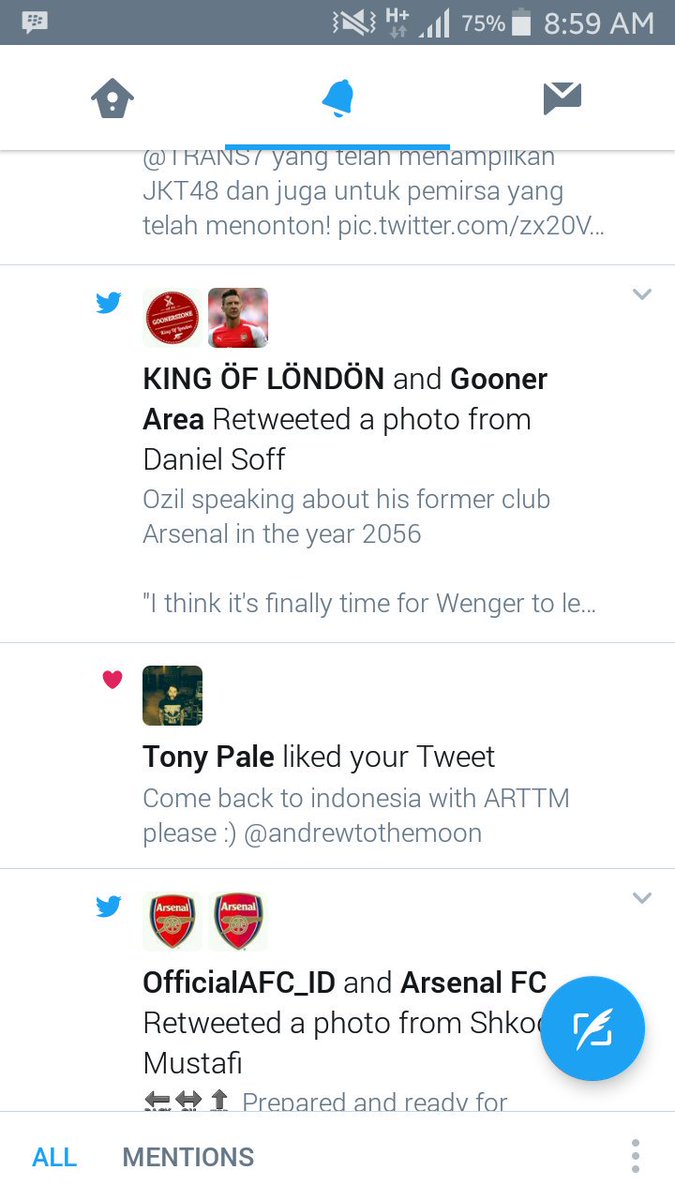Open the Home timeline tab icon

(x=112, y=98)
